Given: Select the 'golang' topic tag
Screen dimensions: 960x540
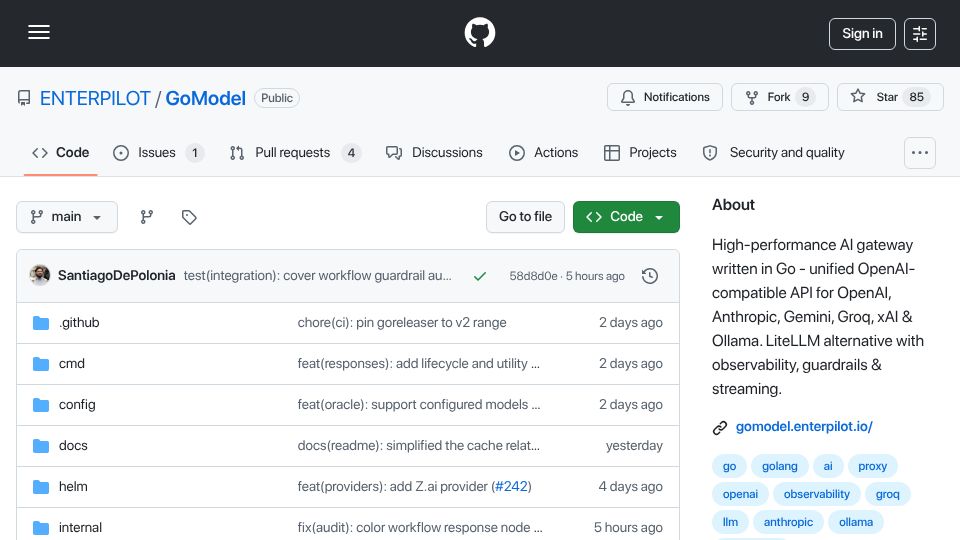Looking at the screenshot, I should [779, 467].
